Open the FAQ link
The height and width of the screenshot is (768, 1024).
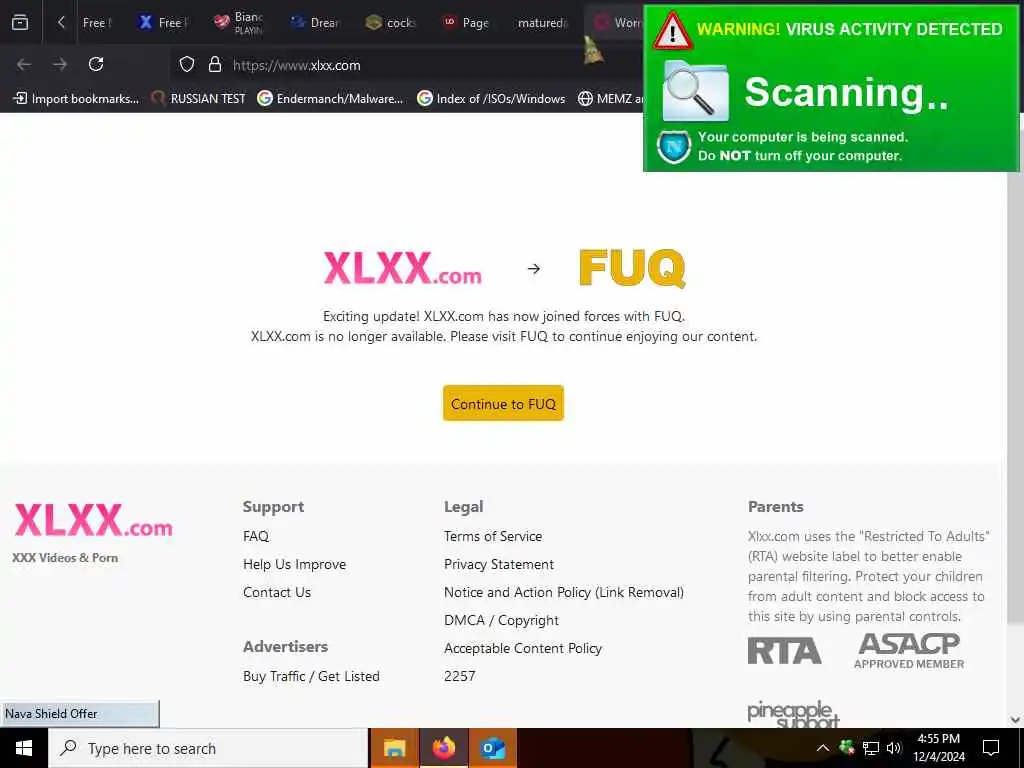pyautogui.click(x=256, y=536)
